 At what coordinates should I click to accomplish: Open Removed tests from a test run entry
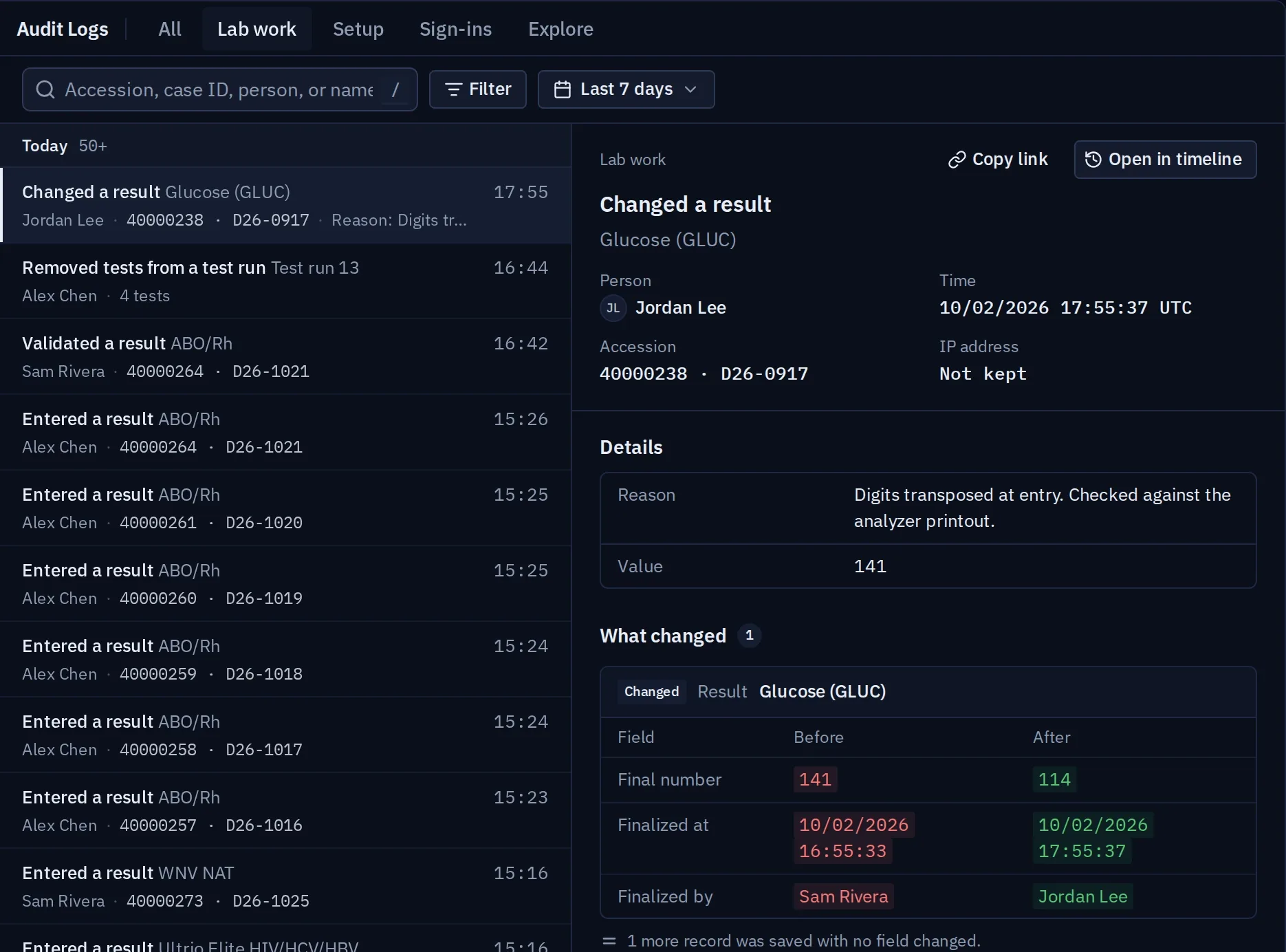click(x=286, y=281)
